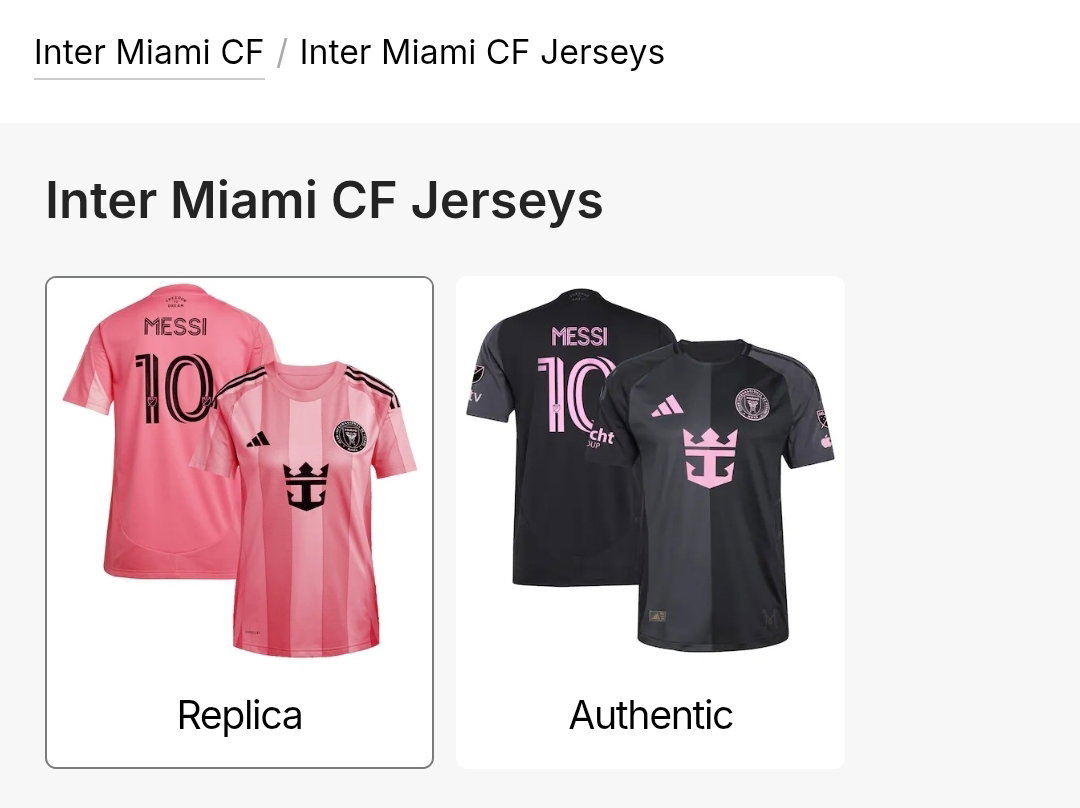
Task: Click the Inter Miami CF Jerseys breadcrumb
Action: (x=482, y=53)
